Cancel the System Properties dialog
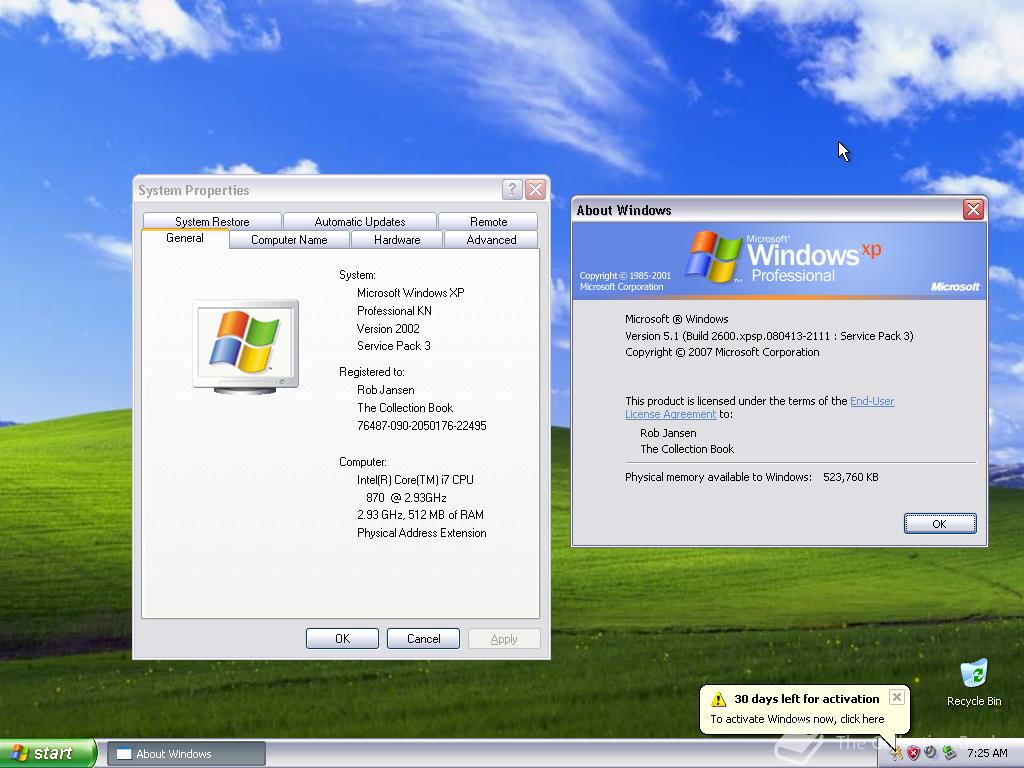Viewport: 1024px width, 768px height. (423, 639)
